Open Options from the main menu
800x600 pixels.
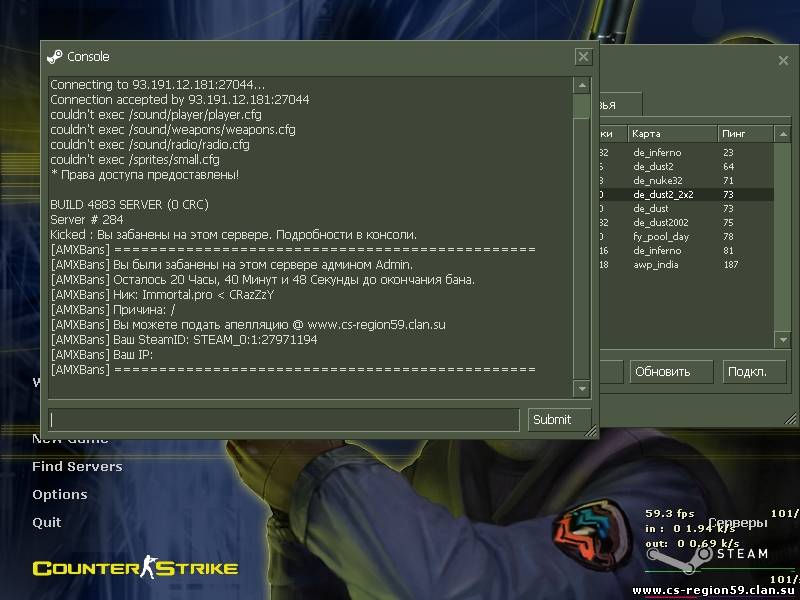pos(60,494)
